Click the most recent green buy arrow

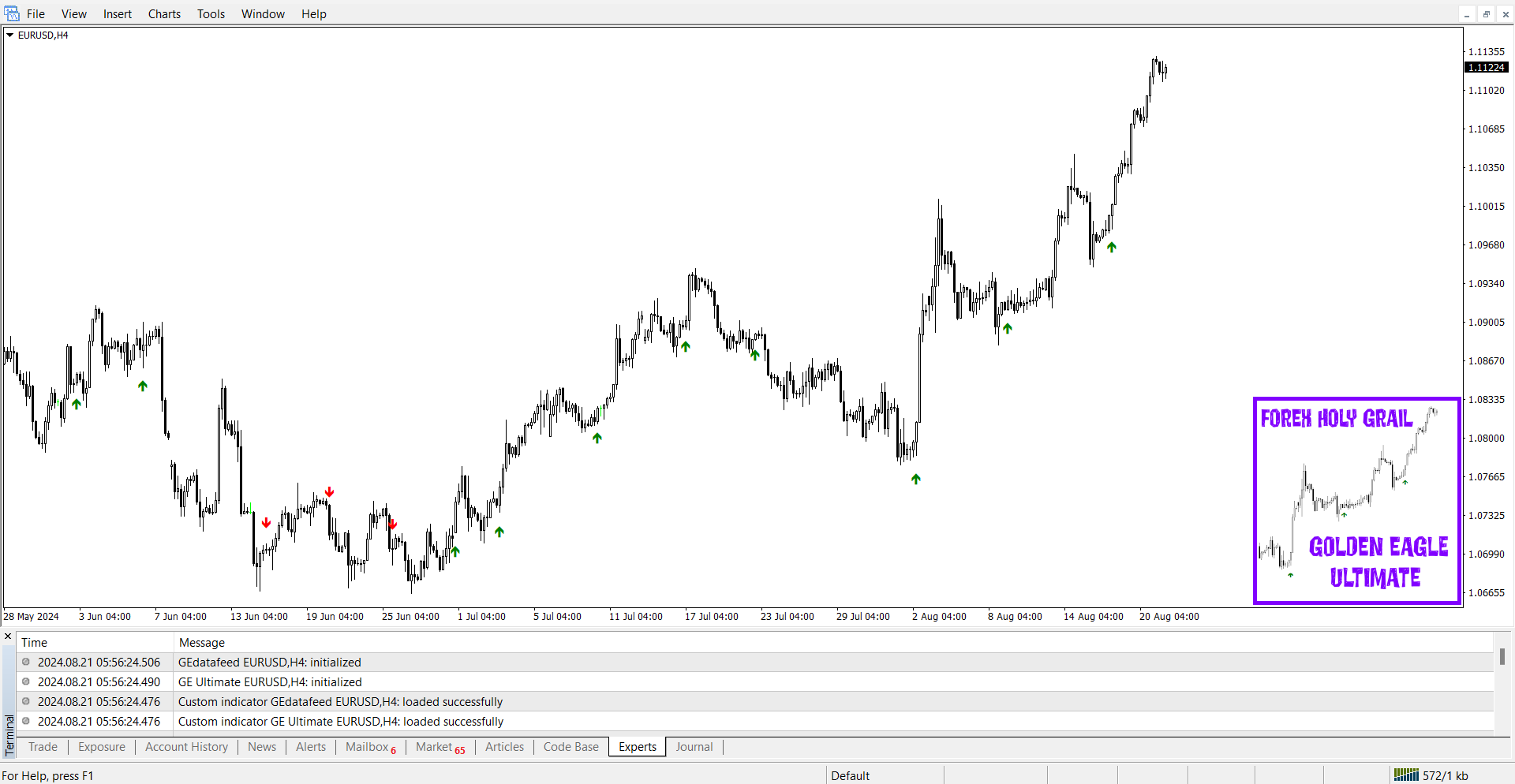pos(1111,248)
